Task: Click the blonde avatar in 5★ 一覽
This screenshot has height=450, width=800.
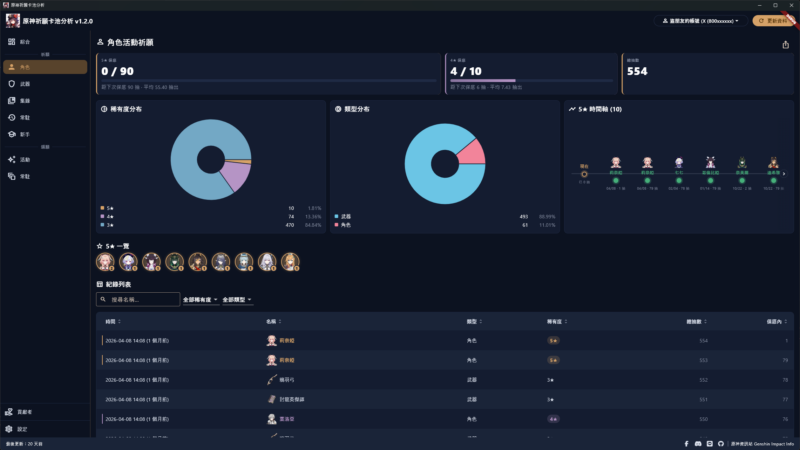Action: coord(290,262)
